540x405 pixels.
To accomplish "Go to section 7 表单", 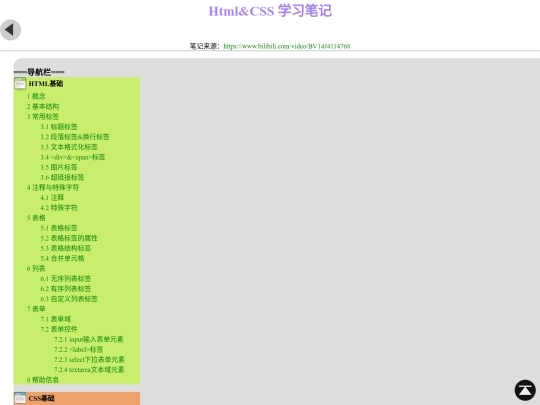I will 36,309.
